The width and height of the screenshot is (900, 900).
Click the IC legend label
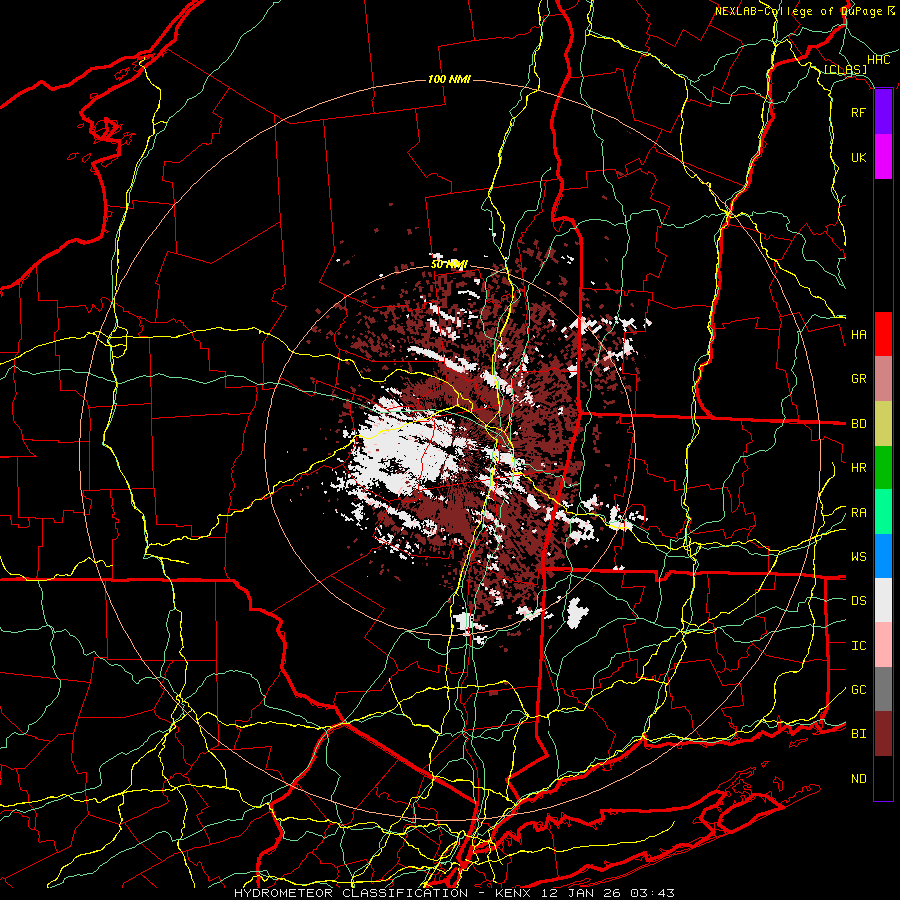coord(858,646)
